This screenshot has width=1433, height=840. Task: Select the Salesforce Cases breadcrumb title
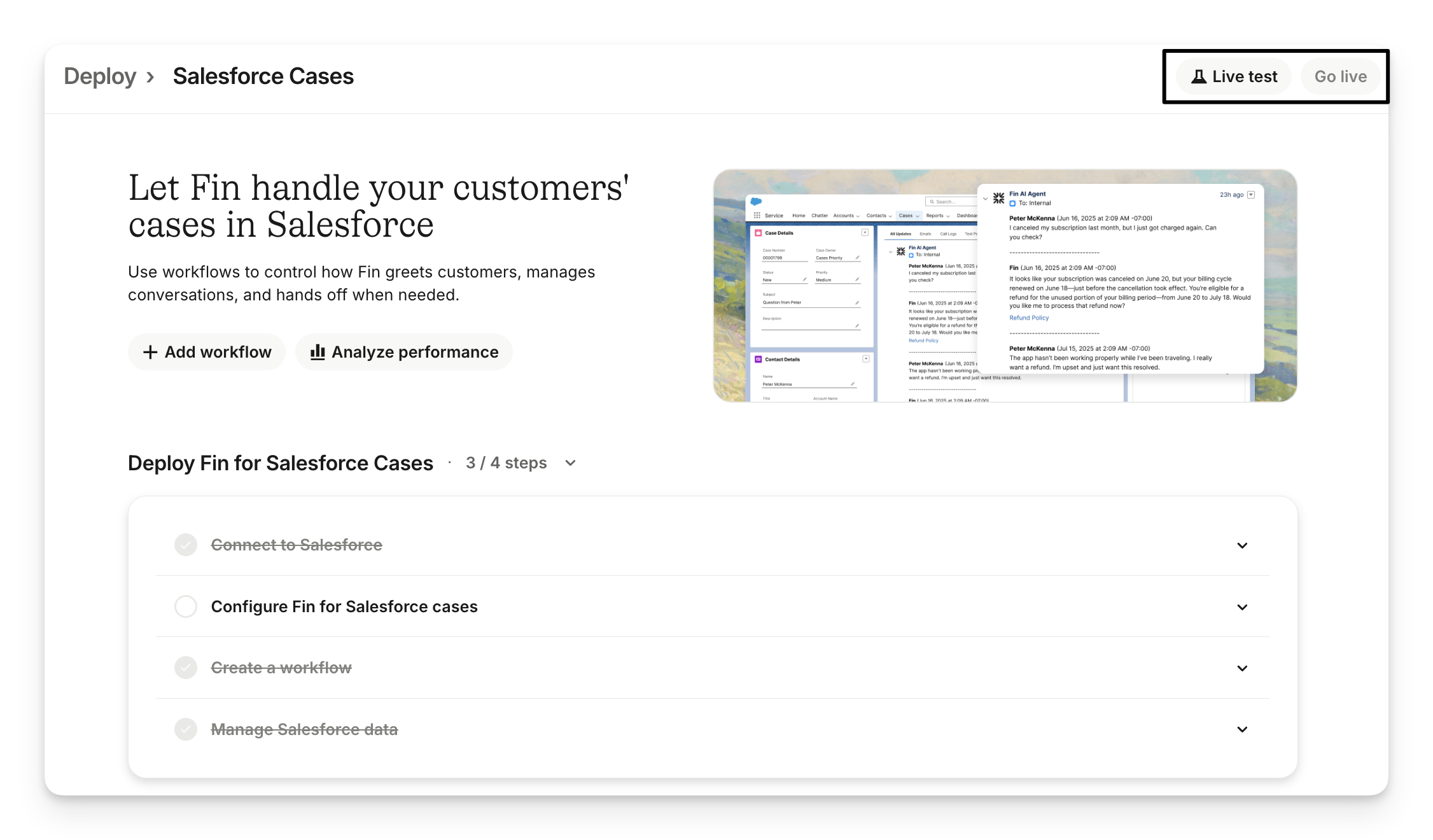[263, 76]
